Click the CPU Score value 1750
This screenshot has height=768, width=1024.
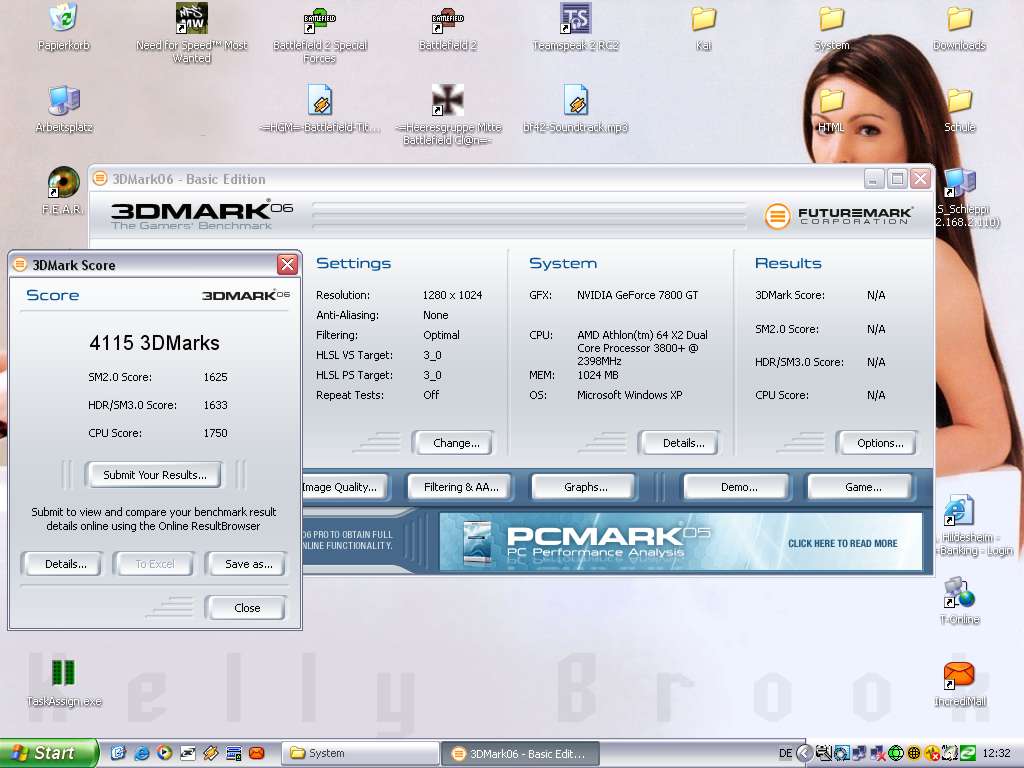point(215,433)
